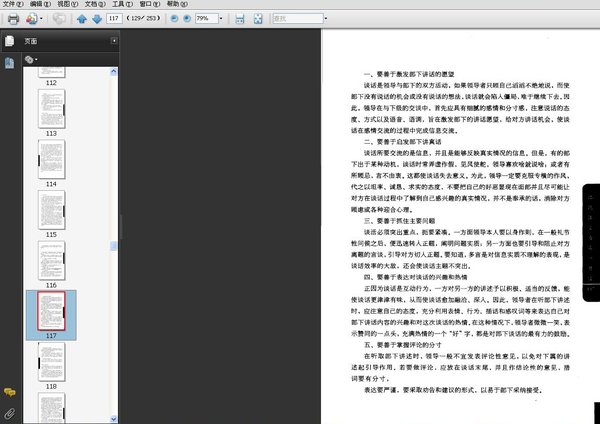Click the scroll down arrow of thumbnail panel
The image size is (600, 424).
coord(114,419)
